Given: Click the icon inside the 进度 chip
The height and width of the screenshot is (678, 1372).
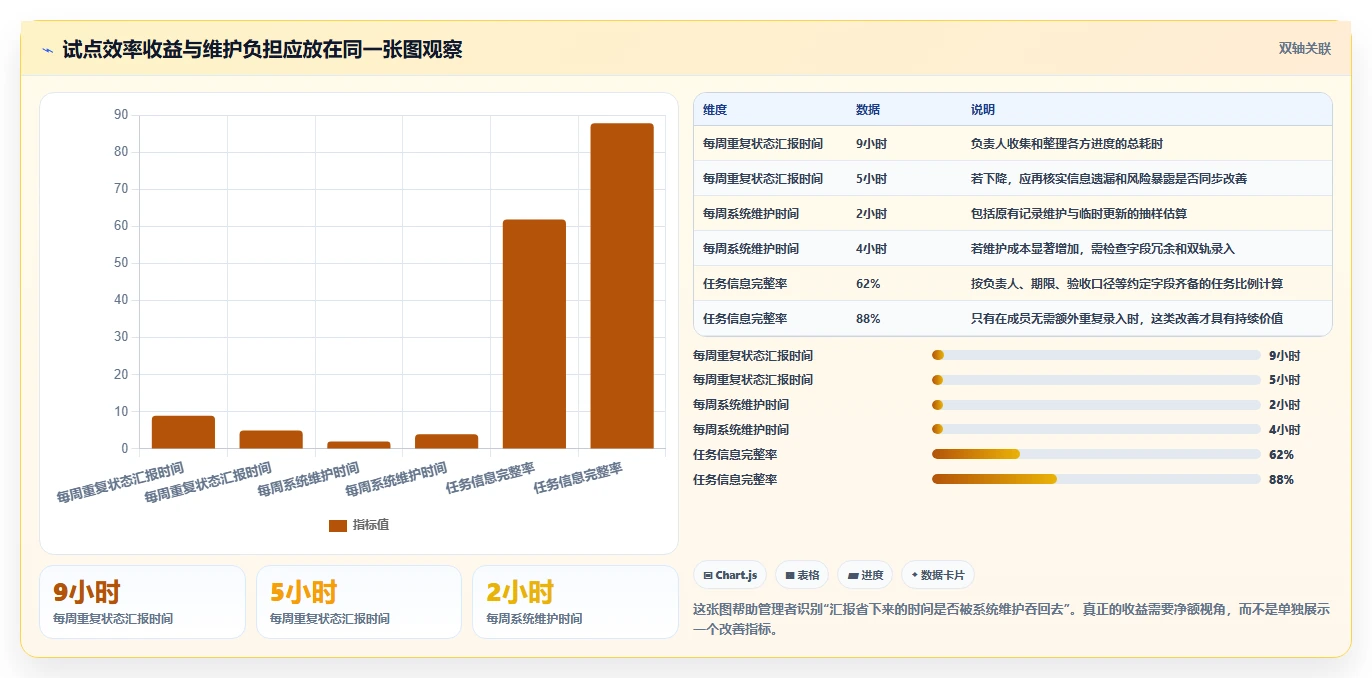Looking at the screenshot, I should (x=853, y=575).
